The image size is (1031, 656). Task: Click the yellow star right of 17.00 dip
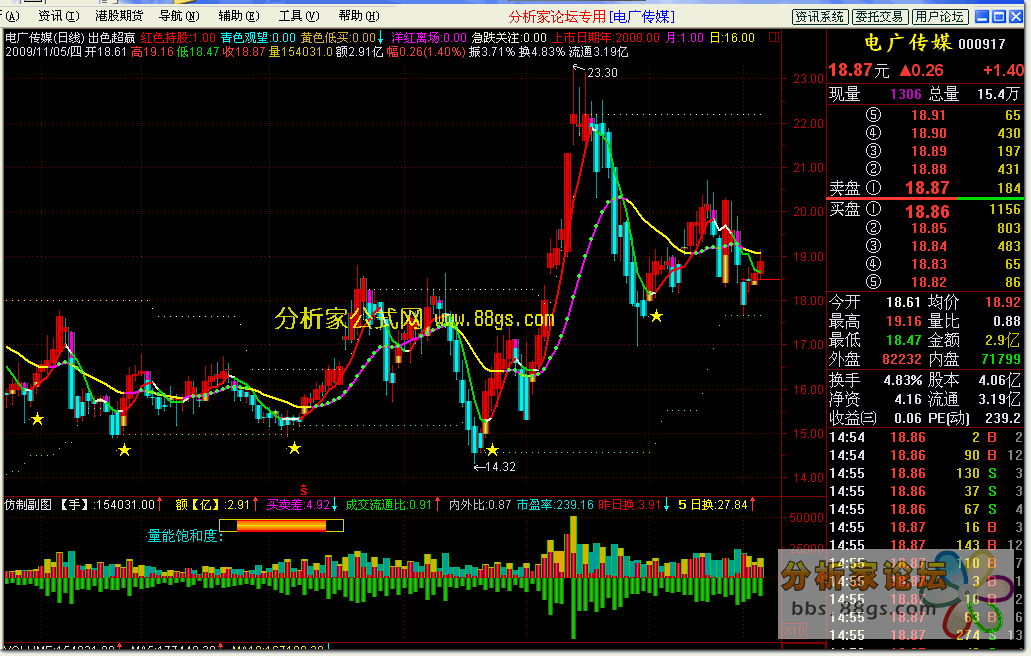(656, 316)
